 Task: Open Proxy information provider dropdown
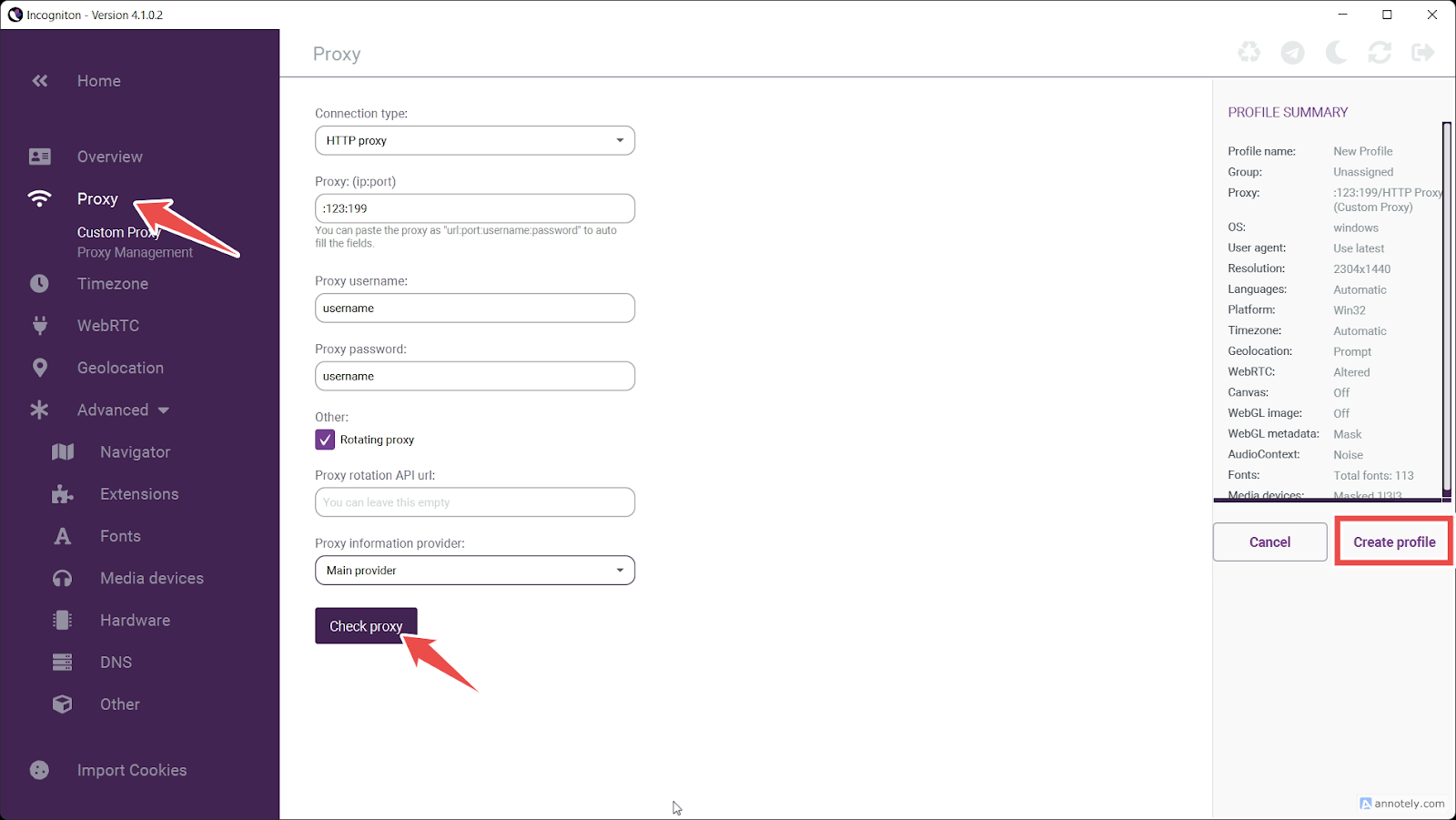[475, 571]
